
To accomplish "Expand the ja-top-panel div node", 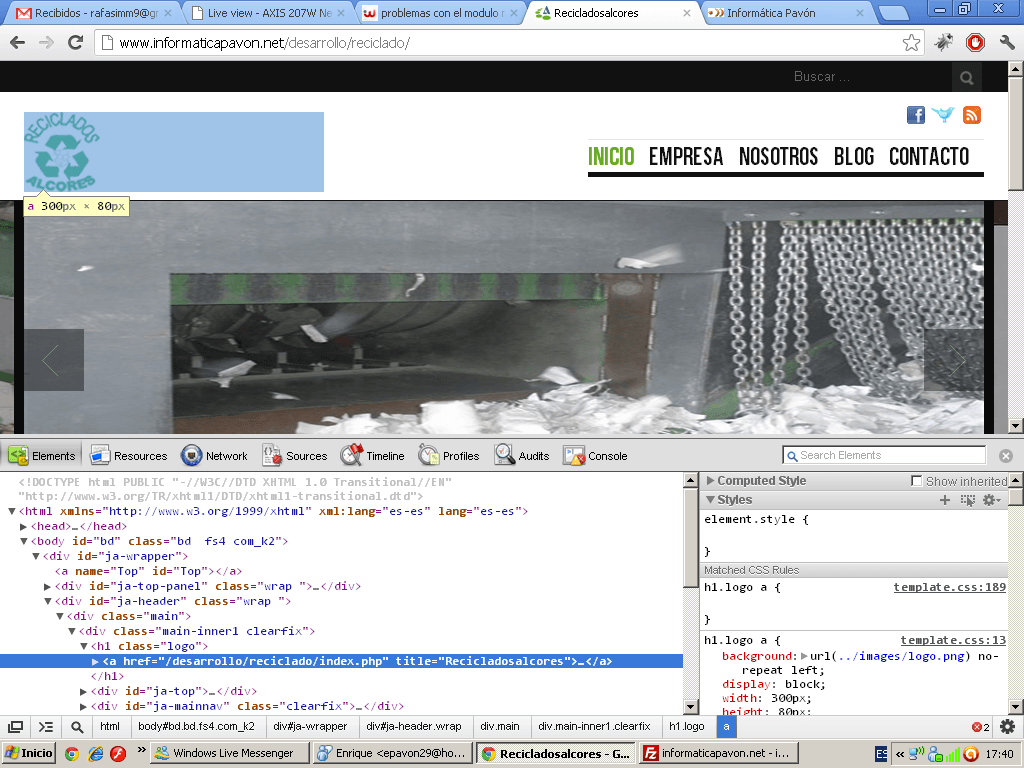I will pyautogui.click(x=48, y=586).
